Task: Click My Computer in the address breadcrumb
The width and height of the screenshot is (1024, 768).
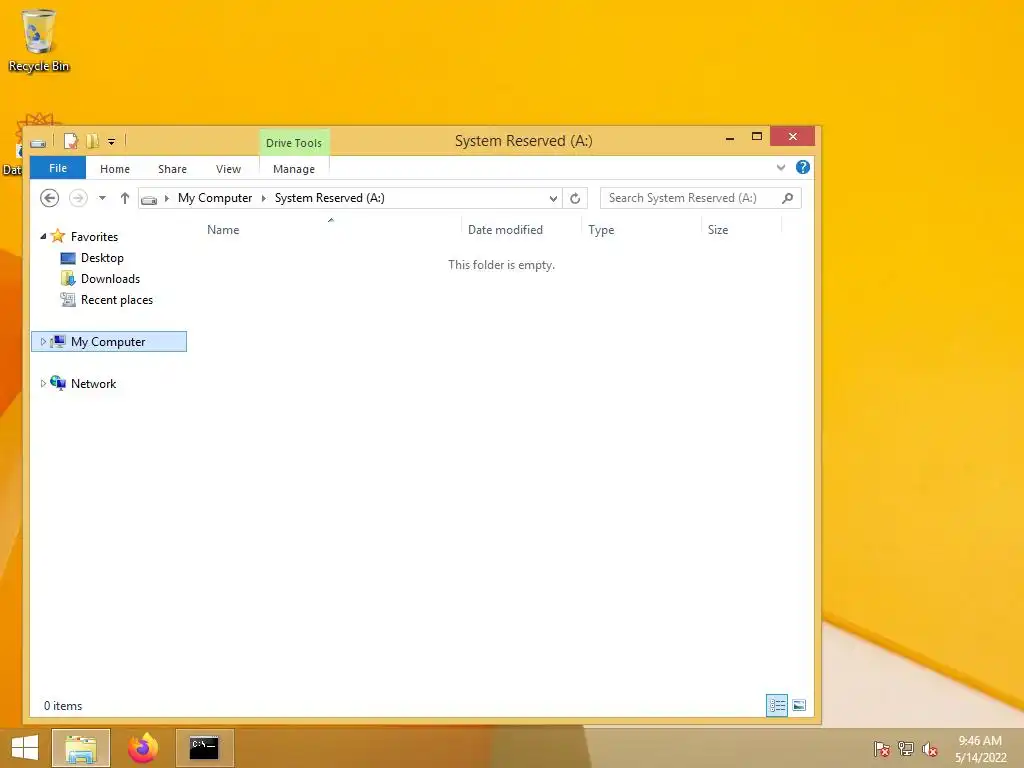Action: pos(215,198)
